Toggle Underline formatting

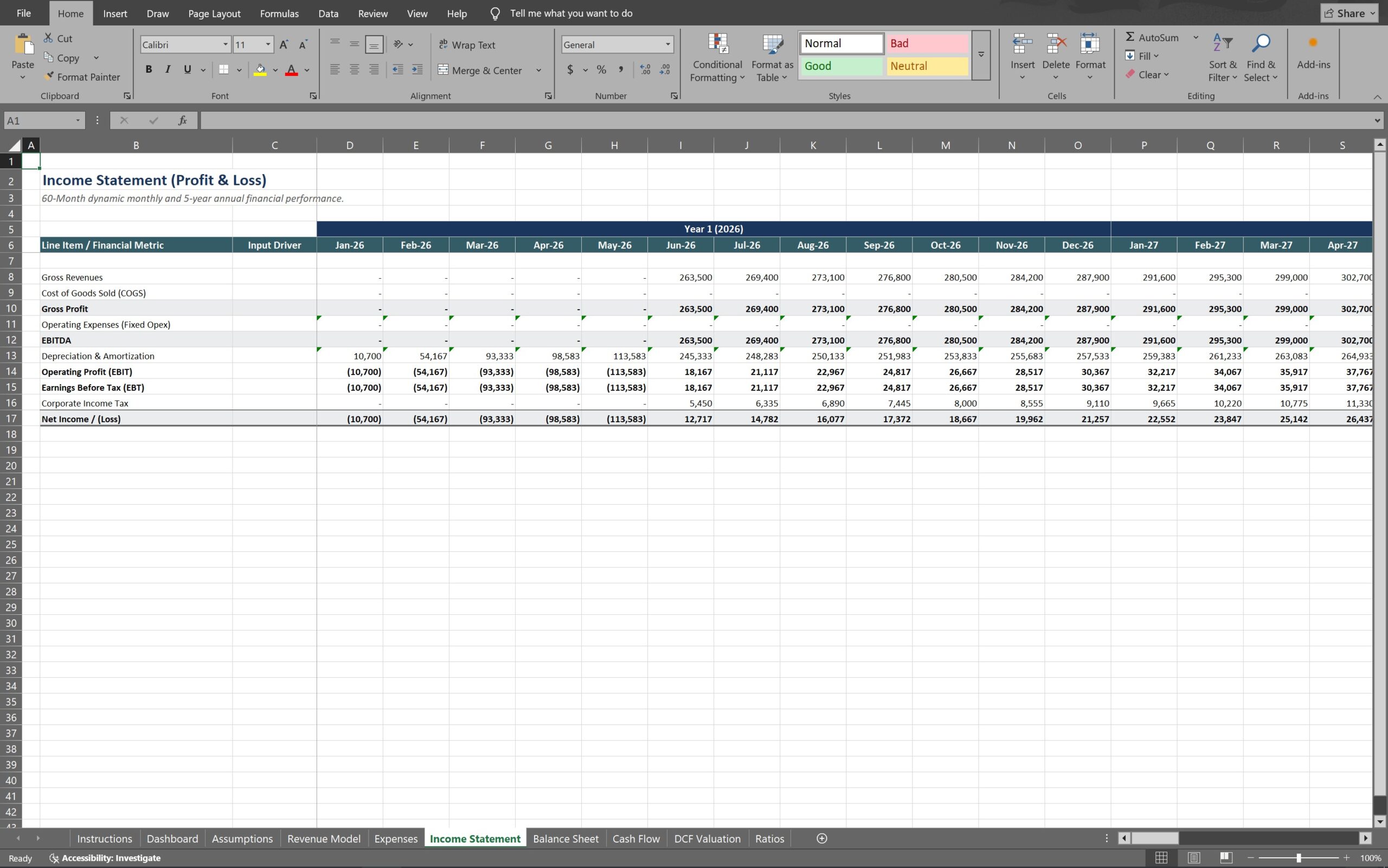tap(187, 69)
